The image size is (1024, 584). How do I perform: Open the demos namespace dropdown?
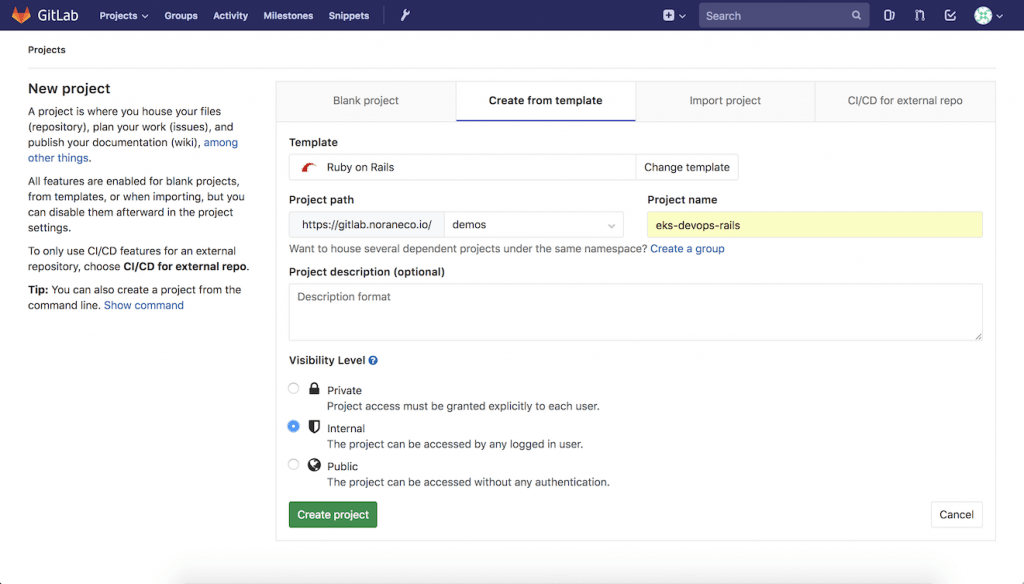pos(534,225)
